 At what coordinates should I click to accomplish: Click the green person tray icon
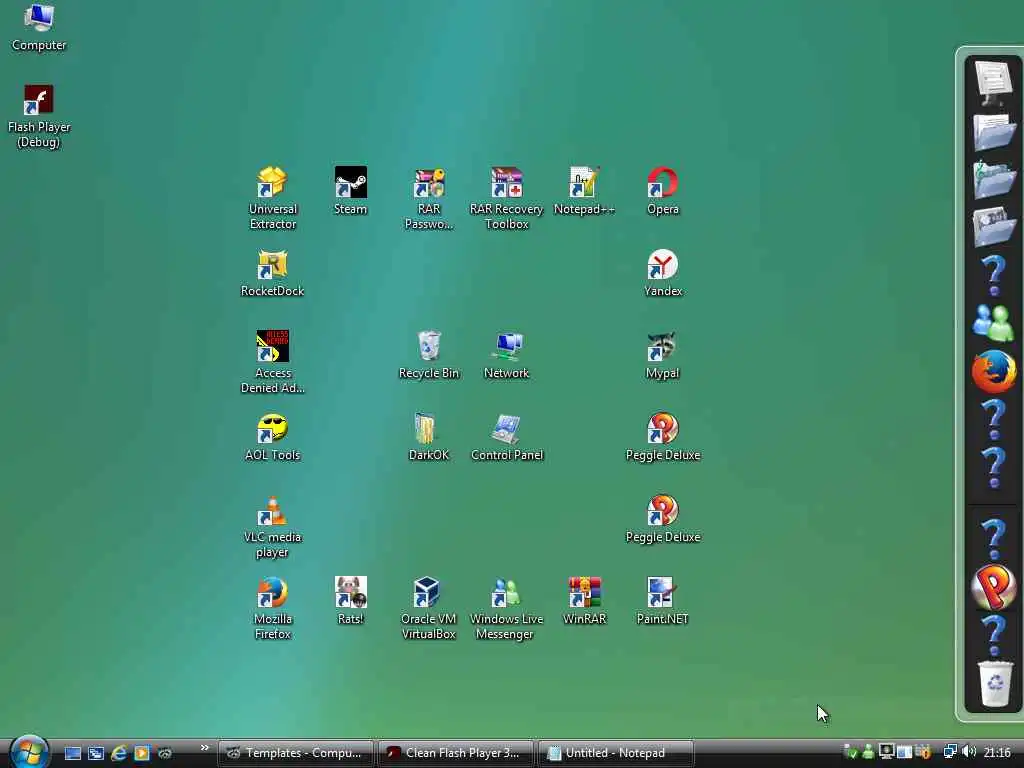(869, 752)
